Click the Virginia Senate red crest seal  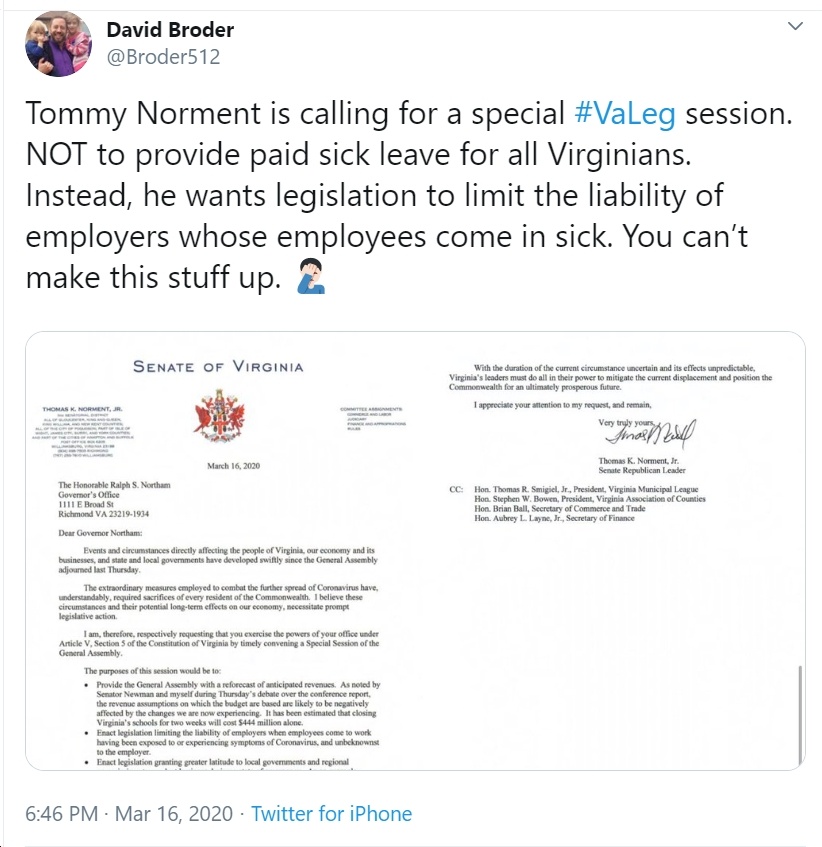(x=219, y=415)
